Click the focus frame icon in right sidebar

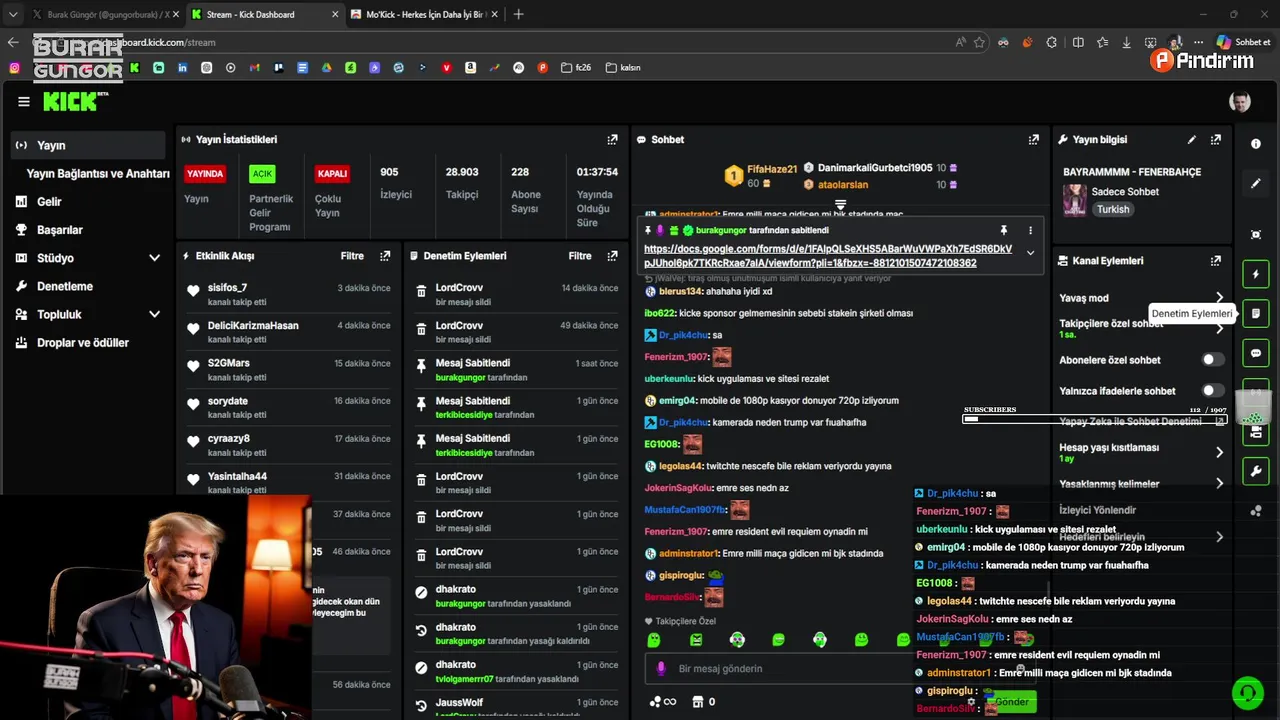click(1256, 235)
